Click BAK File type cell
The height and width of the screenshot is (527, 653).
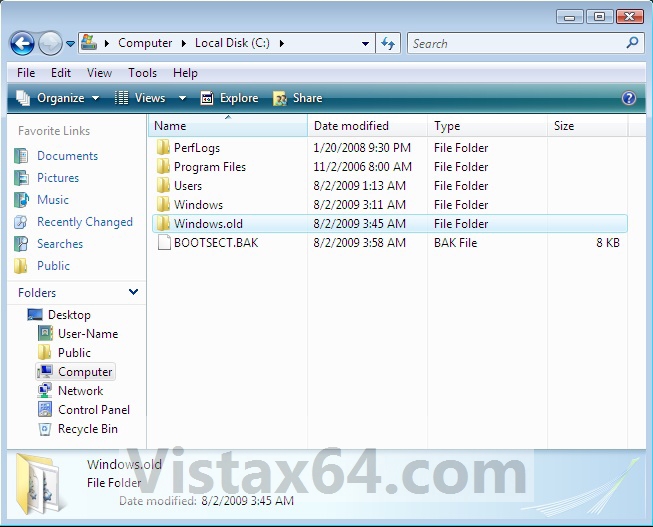tap(456, 243)
